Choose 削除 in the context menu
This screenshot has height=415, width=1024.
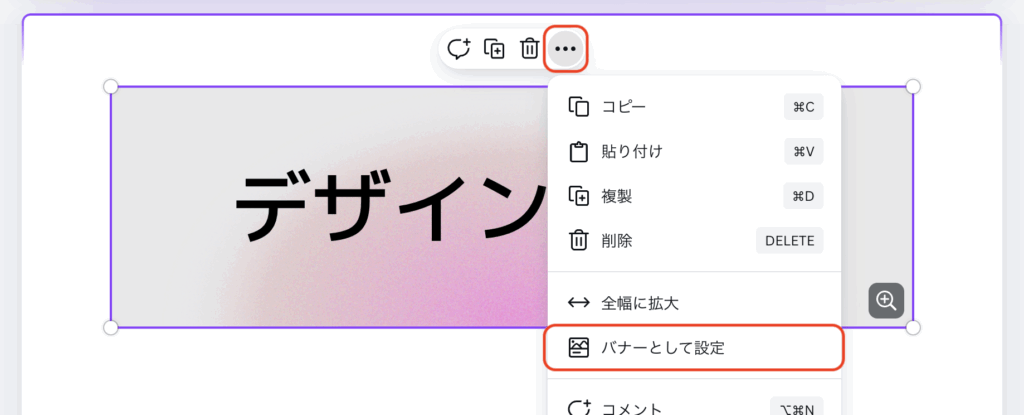(616, 240)
